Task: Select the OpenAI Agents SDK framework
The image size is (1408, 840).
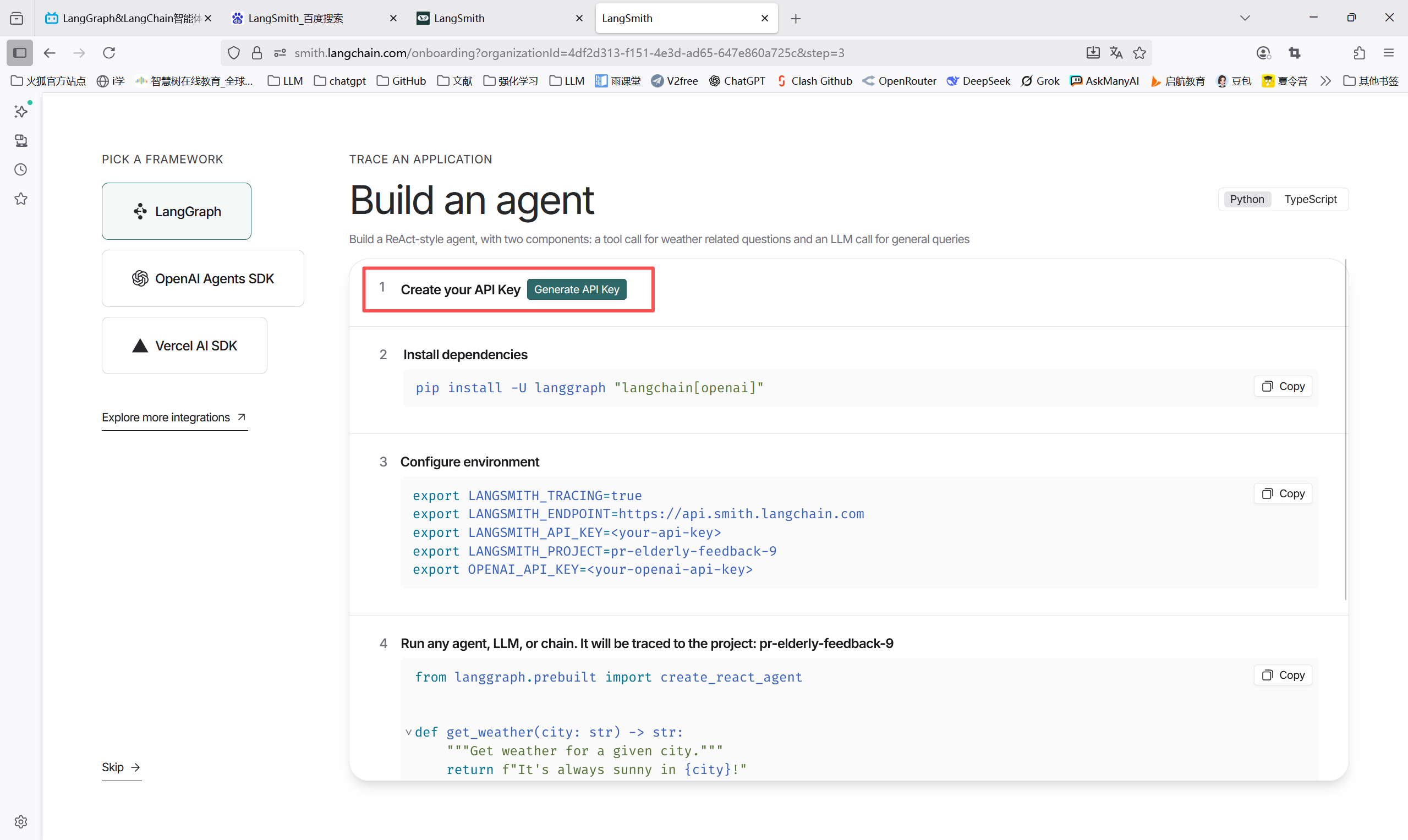Action: [x=202, y=278]
